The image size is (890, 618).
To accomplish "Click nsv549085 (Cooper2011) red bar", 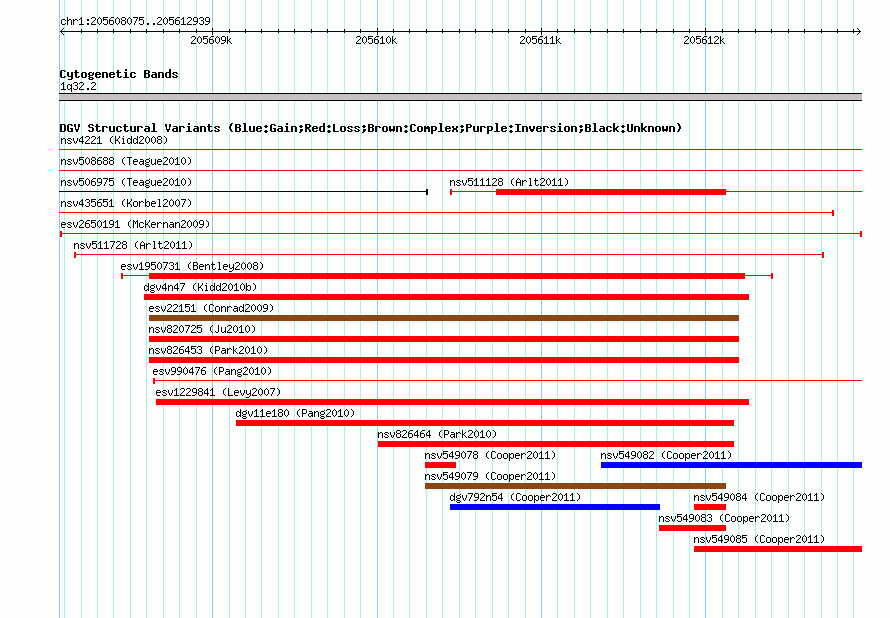I will (778, 549).
